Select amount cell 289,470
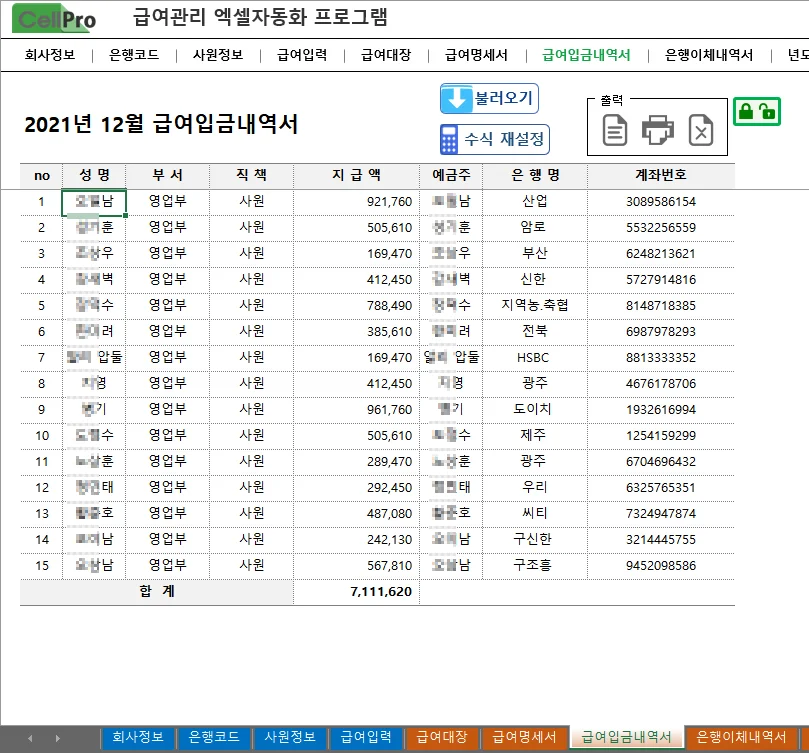Image resolution: width=809 pixels, height=753 pixels. [x=356, y=462]
